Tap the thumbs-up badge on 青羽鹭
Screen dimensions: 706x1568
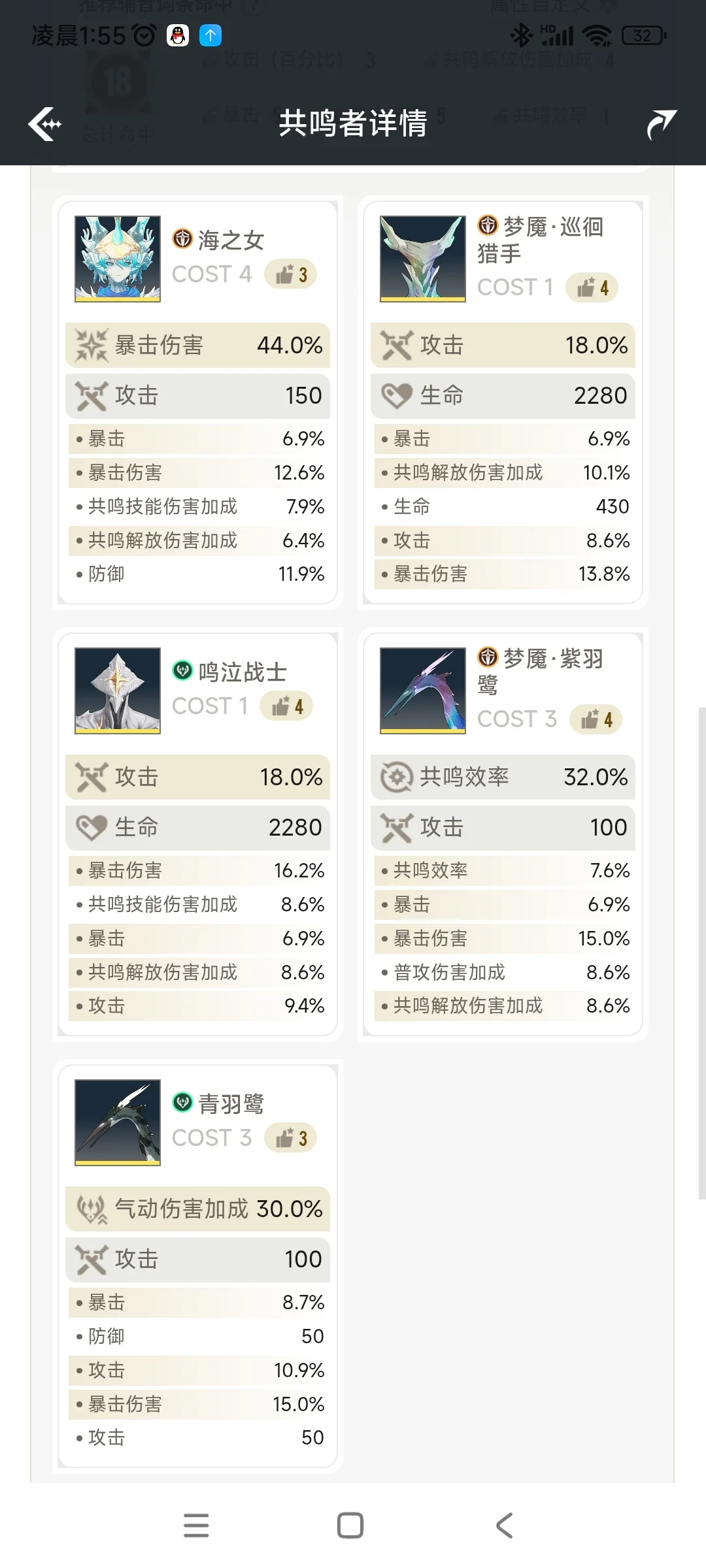291,1138
